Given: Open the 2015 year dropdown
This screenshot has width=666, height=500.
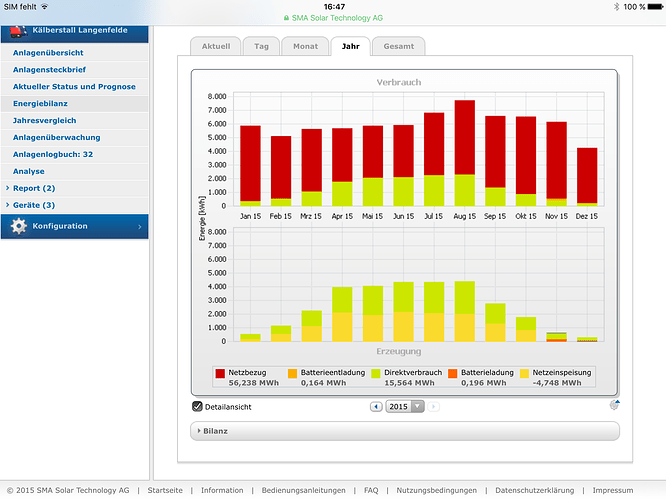Looking at the screenshot, I should [x=405, y=407].
